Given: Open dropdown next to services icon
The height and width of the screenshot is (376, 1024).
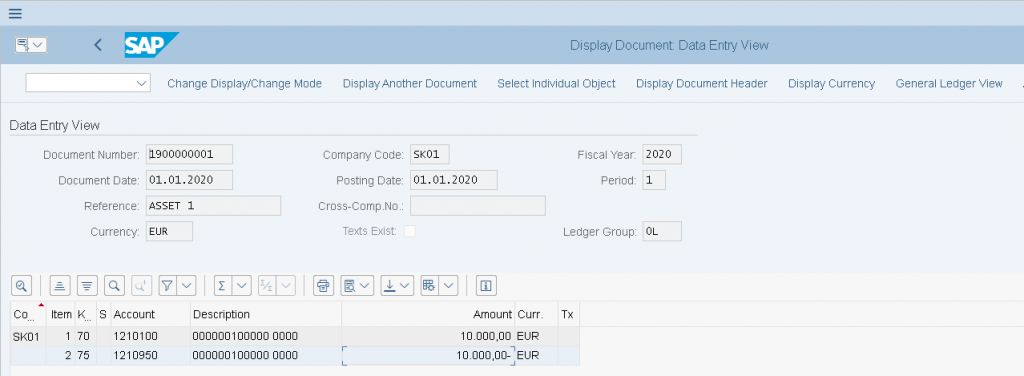Looking at the screenshot, I should tap(38, 45).
